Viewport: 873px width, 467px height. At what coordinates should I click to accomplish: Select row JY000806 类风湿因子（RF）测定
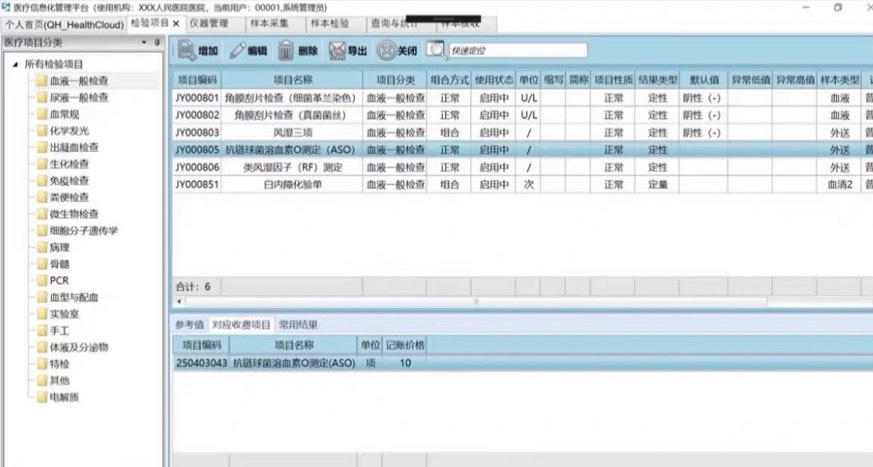pos(522,167)
